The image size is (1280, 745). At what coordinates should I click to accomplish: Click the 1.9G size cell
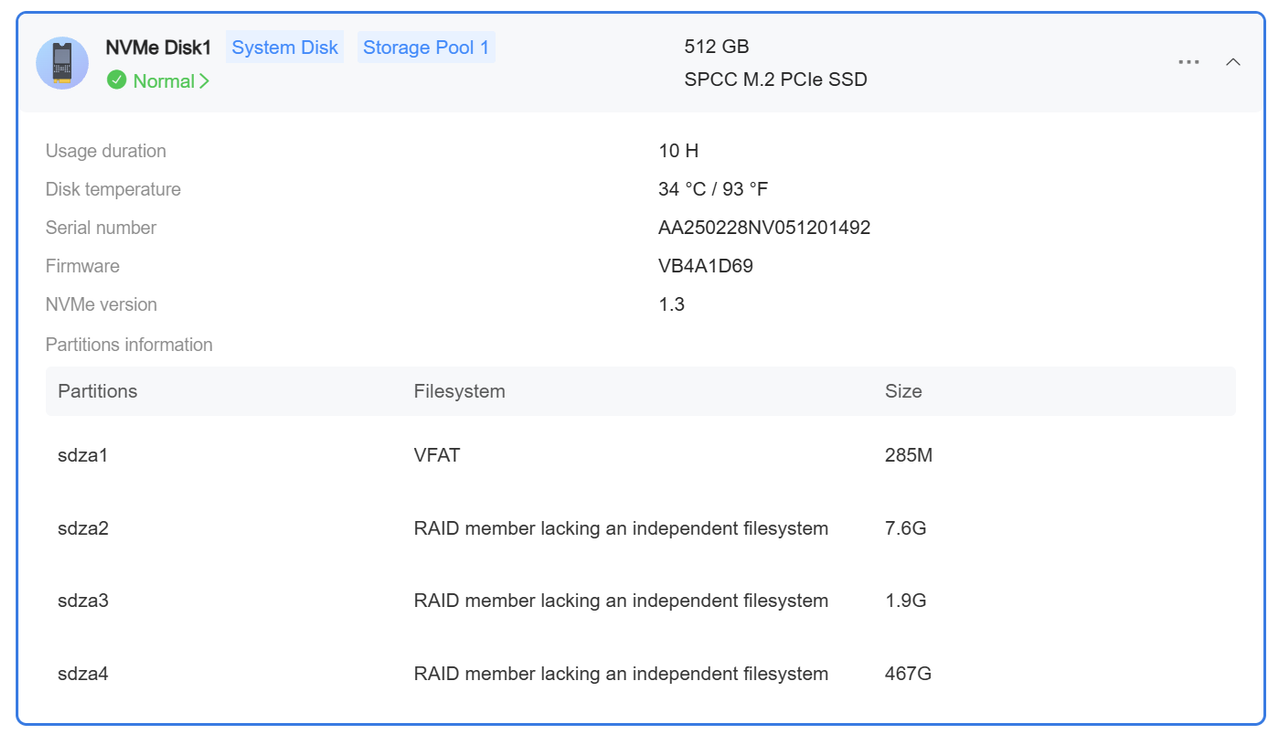click(x=906, y=601)
